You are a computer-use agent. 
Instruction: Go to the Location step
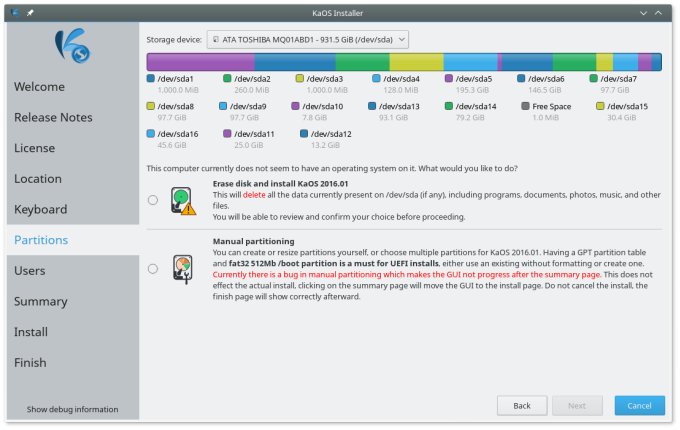pyautogui.click(x=38, y=179)
